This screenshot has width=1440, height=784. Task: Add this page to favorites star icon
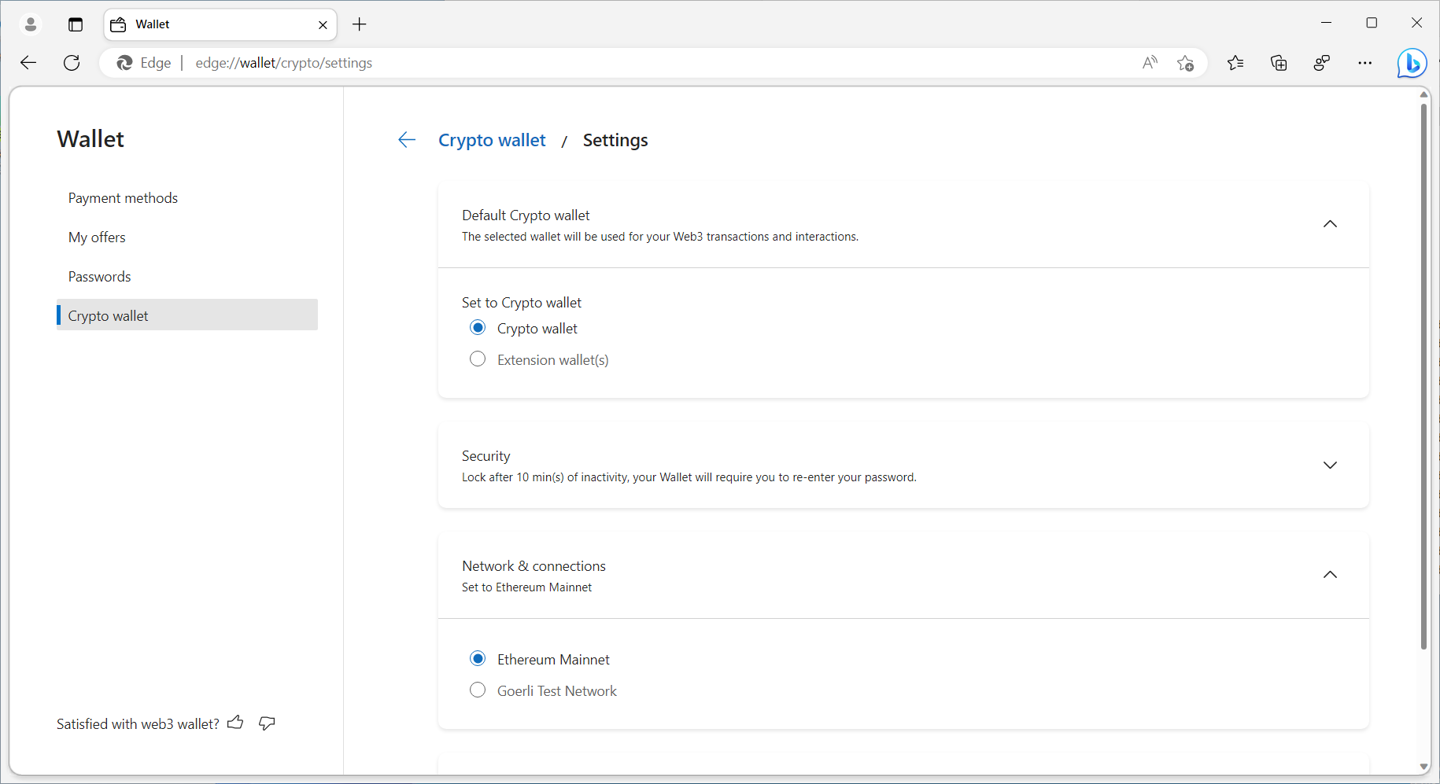click(1186, 63)
